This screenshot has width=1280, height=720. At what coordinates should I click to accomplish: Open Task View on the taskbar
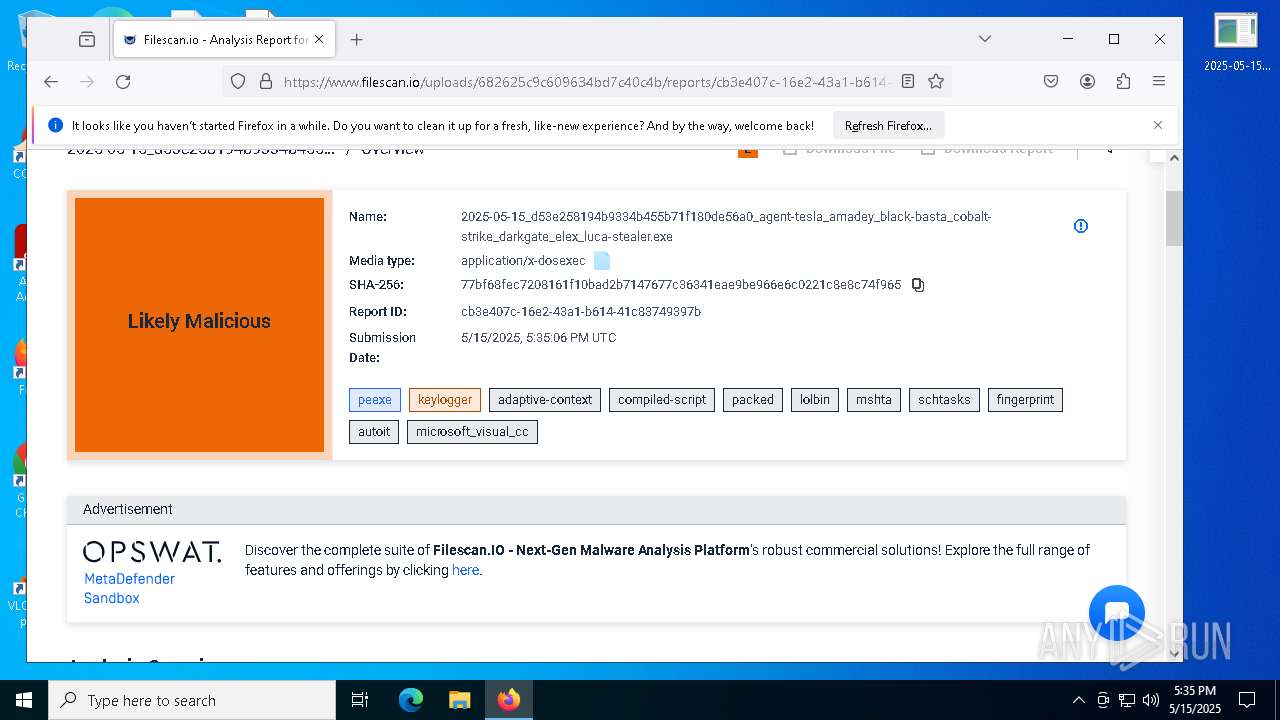click(361, 700)
